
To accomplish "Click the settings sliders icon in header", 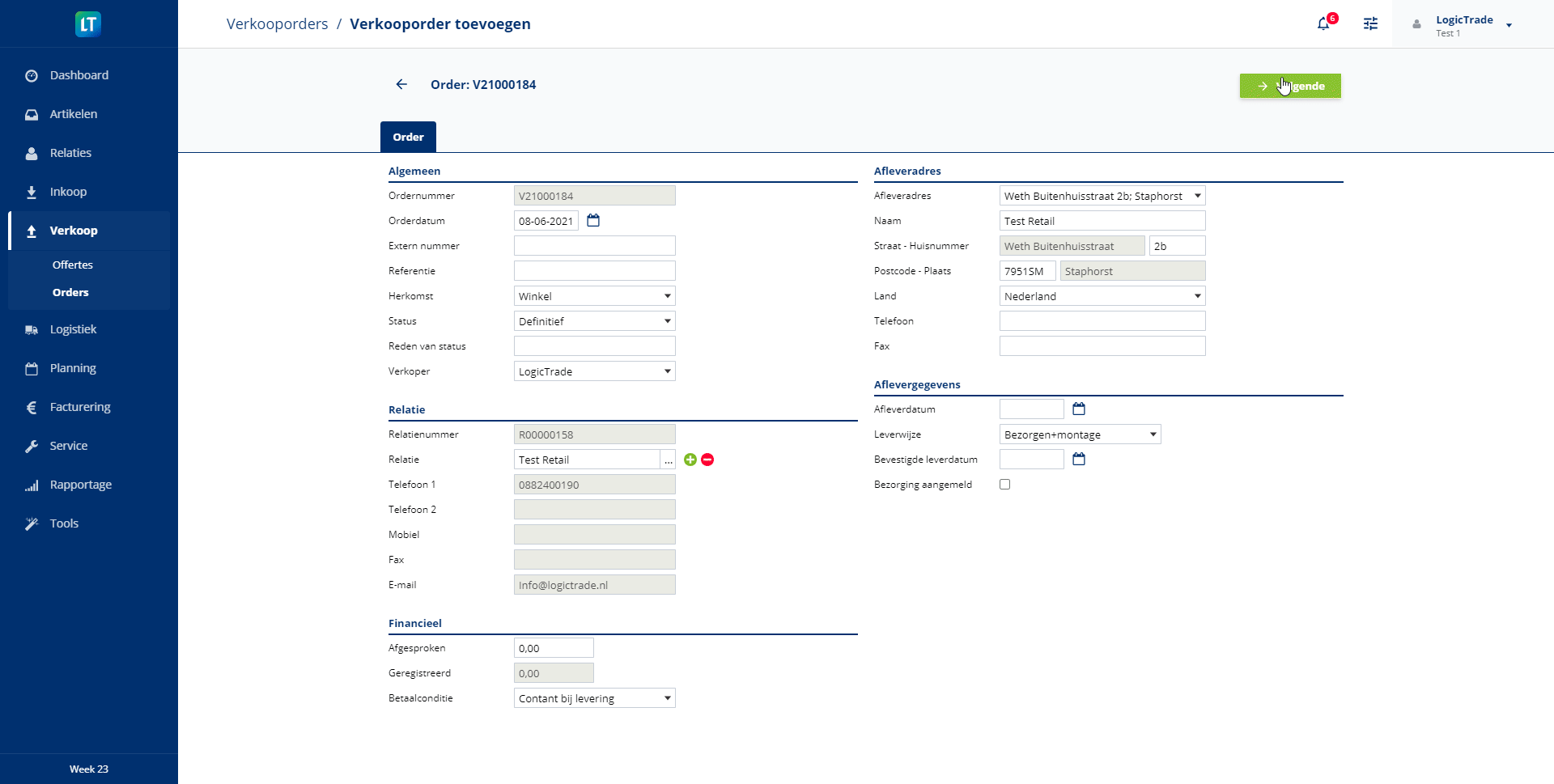I will point(1370,24).
